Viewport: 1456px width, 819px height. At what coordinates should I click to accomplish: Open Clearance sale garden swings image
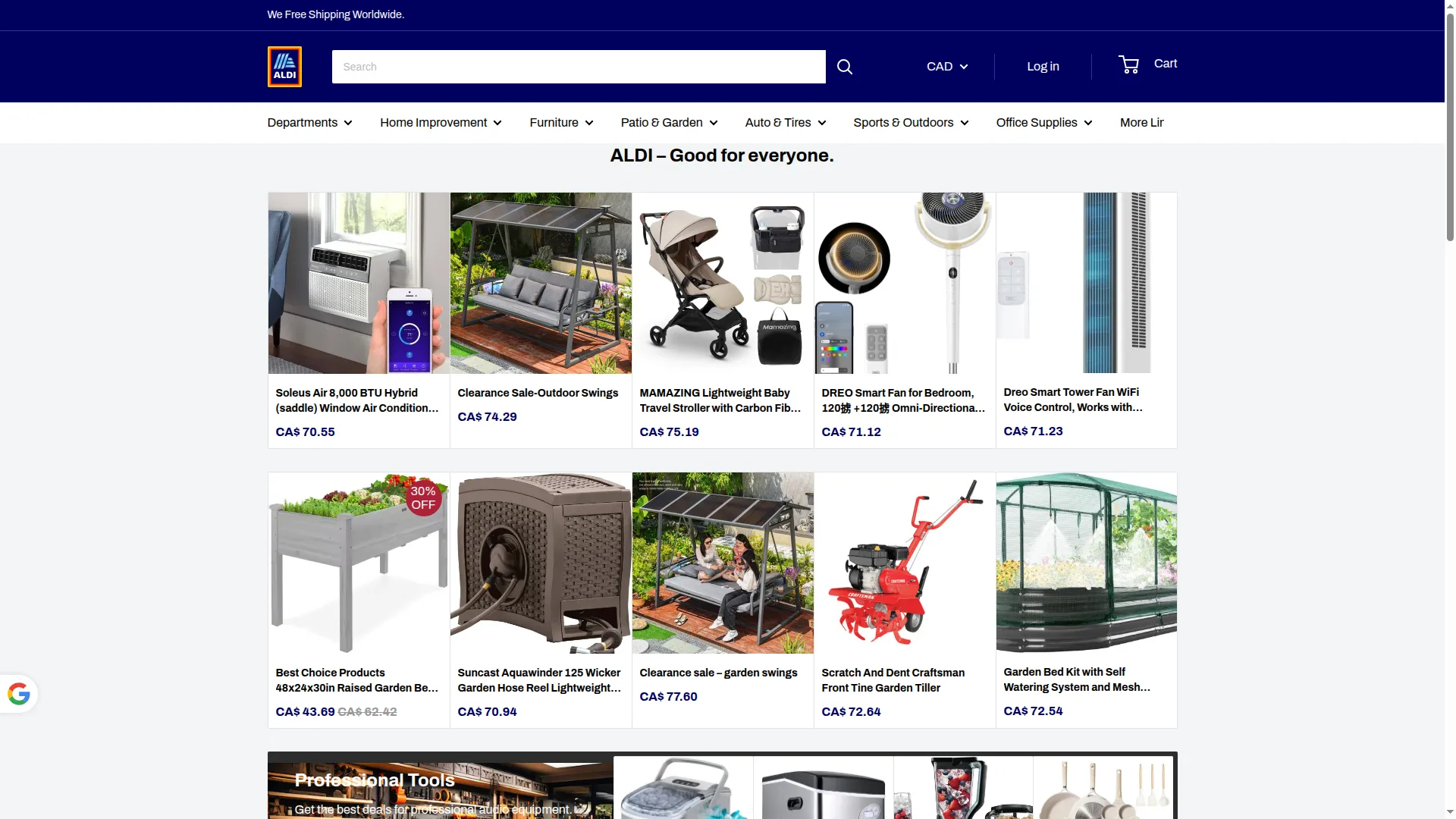723,563
